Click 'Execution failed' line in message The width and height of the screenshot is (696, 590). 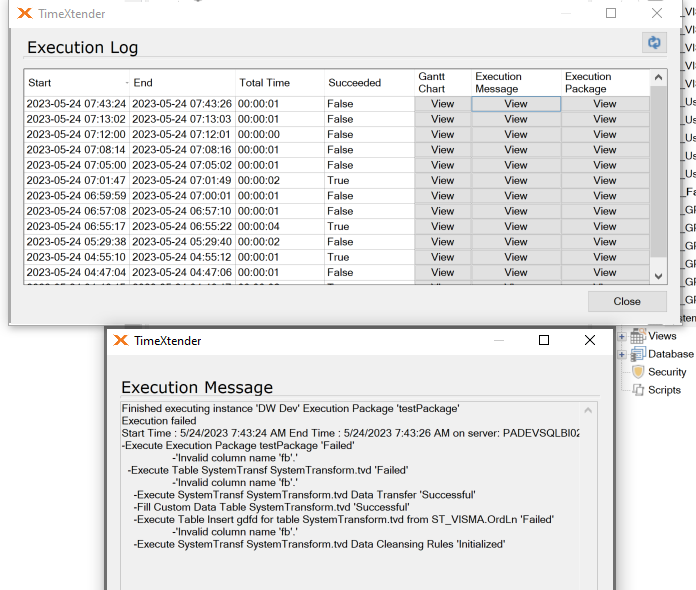(159, 421)
